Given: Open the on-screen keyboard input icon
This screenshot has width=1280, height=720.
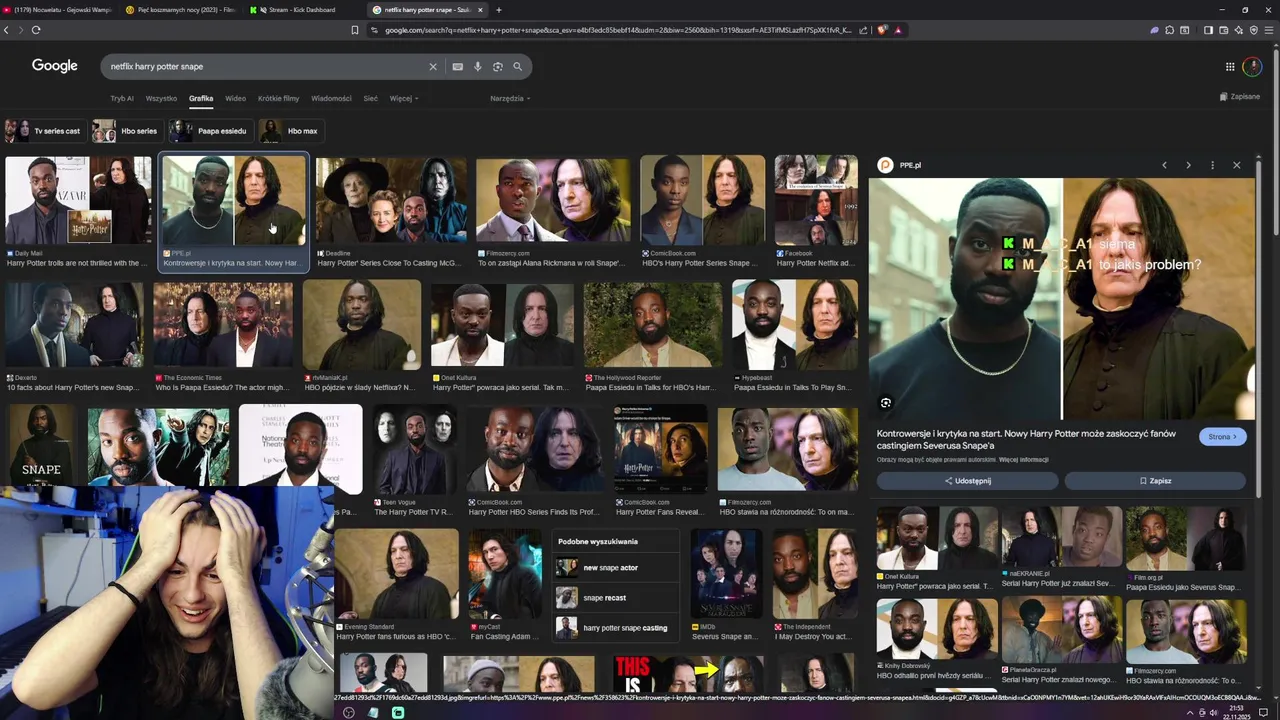Looking at the screenshot, I should pyautogui.click(x=457, y=67).
